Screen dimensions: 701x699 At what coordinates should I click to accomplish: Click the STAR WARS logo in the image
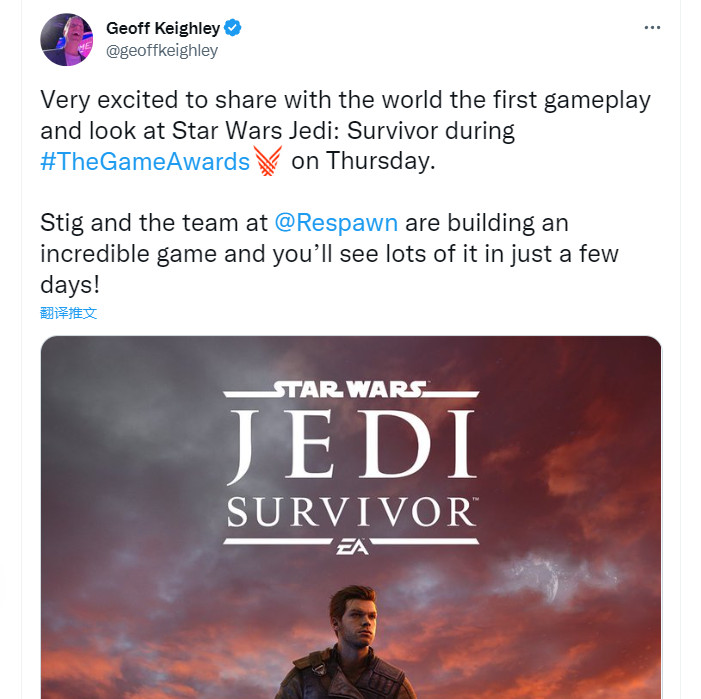350,390
